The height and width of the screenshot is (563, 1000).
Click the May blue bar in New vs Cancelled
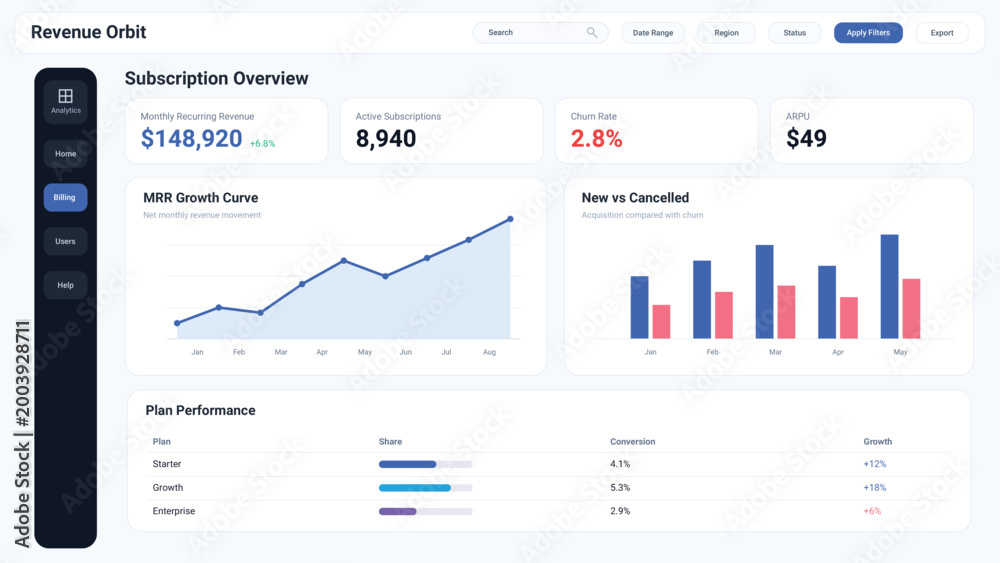click(x=890, y=286)
